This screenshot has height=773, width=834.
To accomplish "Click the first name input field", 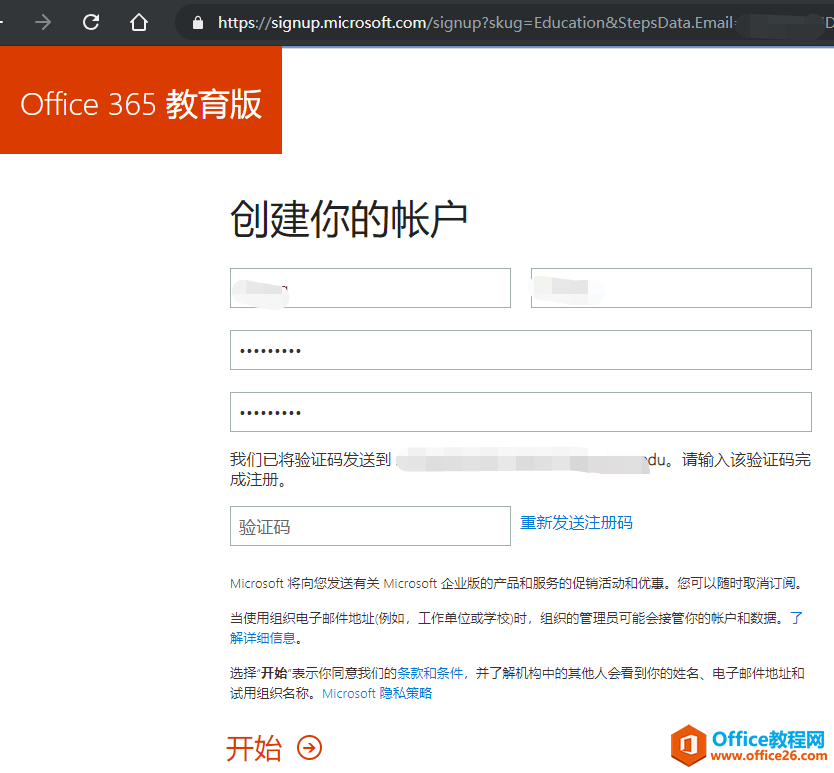I will click(370, 288).
